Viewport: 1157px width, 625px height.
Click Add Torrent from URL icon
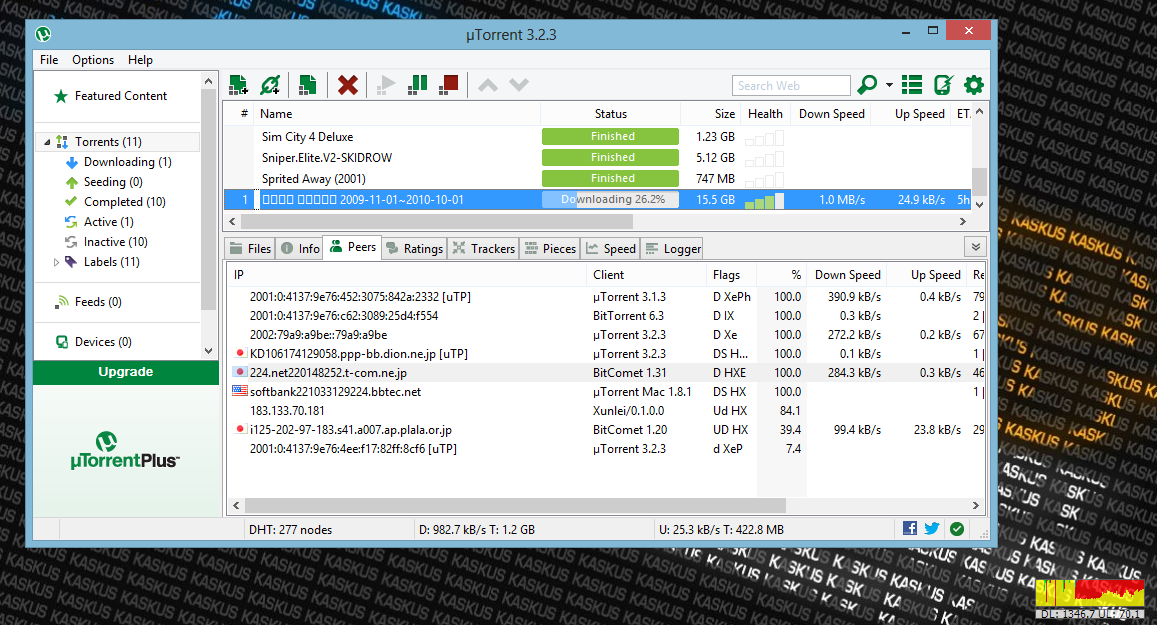pyautogui.click(x=269, y=85)
